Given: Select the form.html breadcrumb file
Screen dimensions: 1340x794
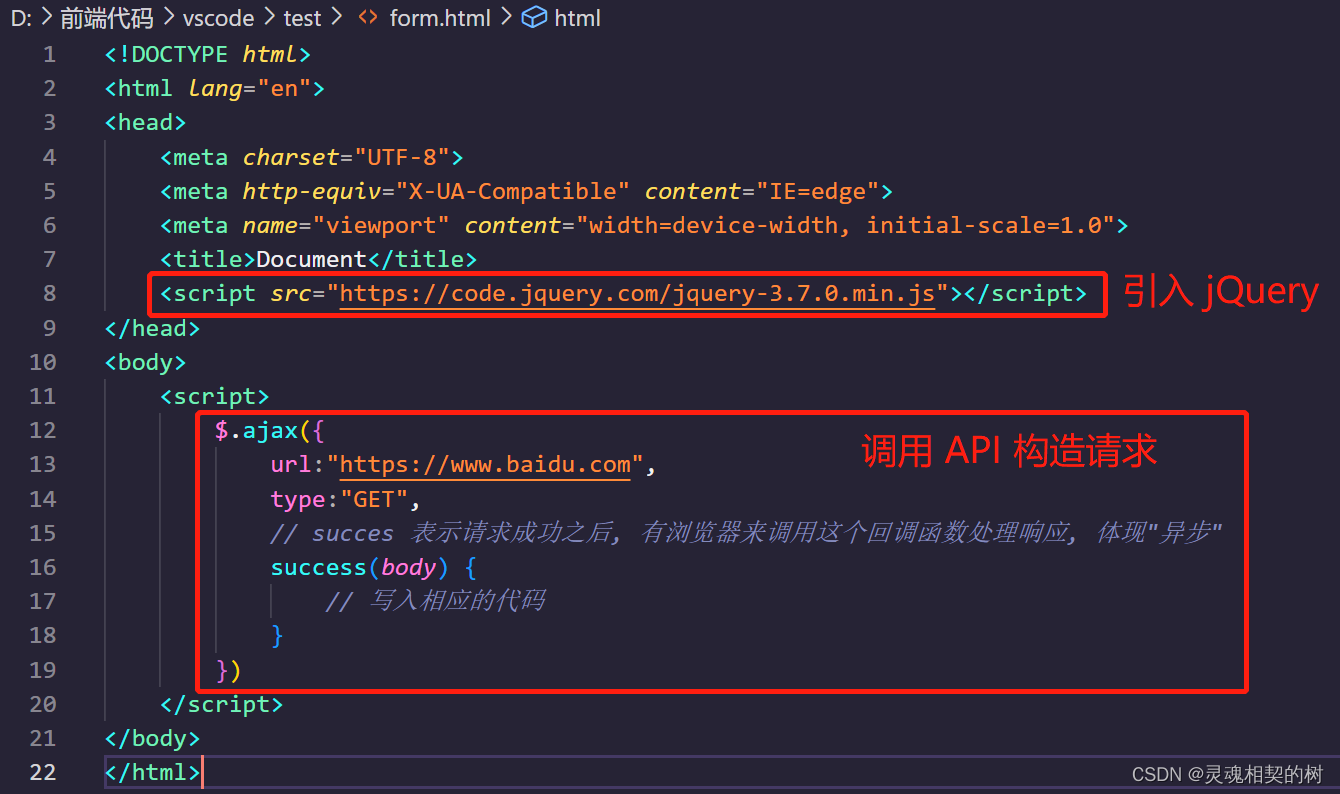Looking at the screenshot, I should tap(438, 18).
